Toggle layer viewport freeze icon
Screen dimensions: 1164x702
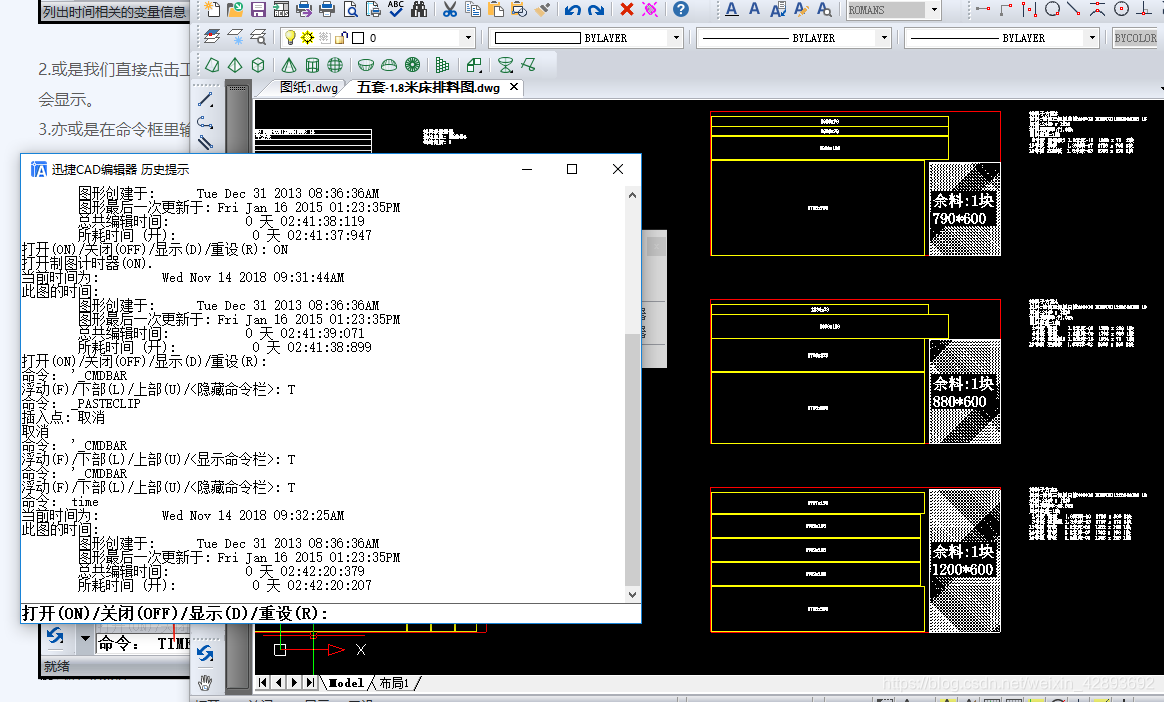point(324,37)
